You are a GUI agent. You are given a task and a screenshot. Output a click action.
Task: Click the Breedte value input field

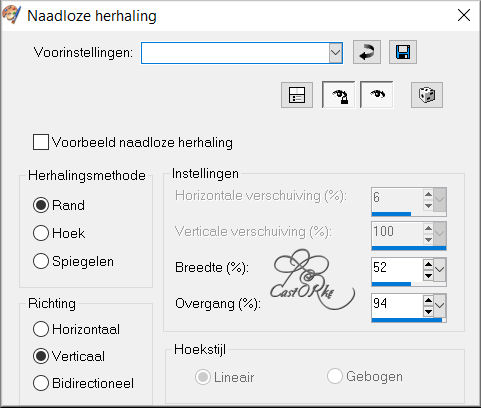point(397,269)
